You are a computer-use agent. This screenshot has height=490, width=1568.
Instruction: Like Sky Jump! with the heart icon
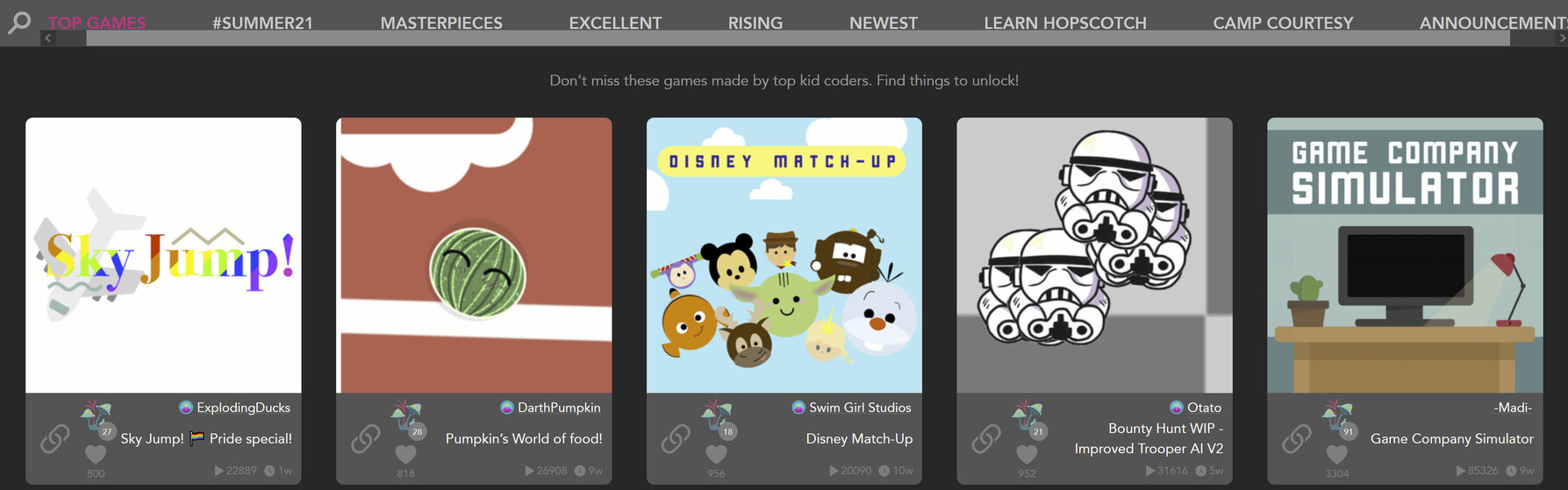(x=96, y=454)
